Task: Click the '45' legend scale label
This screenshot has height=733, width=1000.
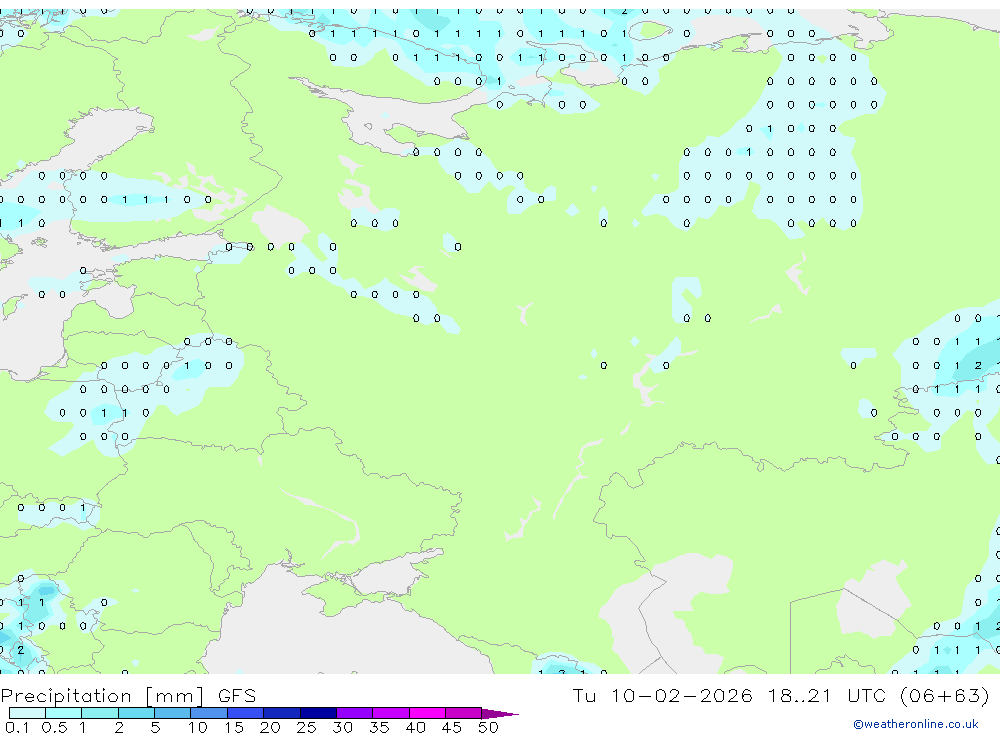Action: (x=452, y=727)
